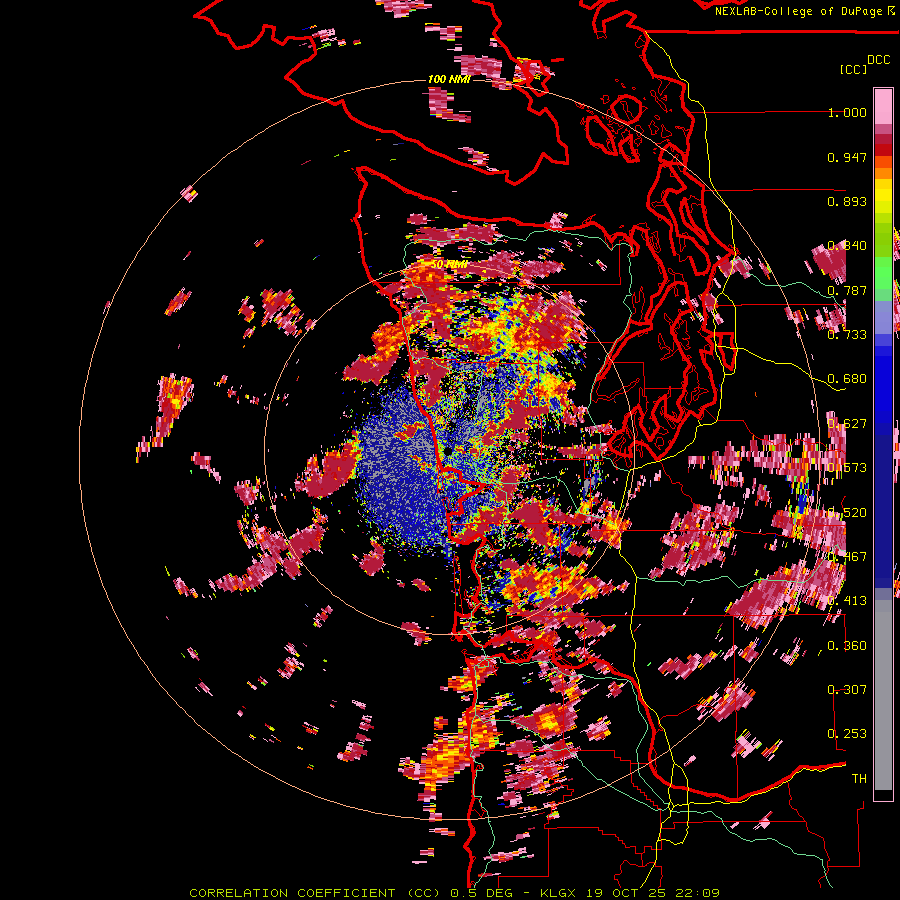Select the 0.413 scale value

[847, 601]
